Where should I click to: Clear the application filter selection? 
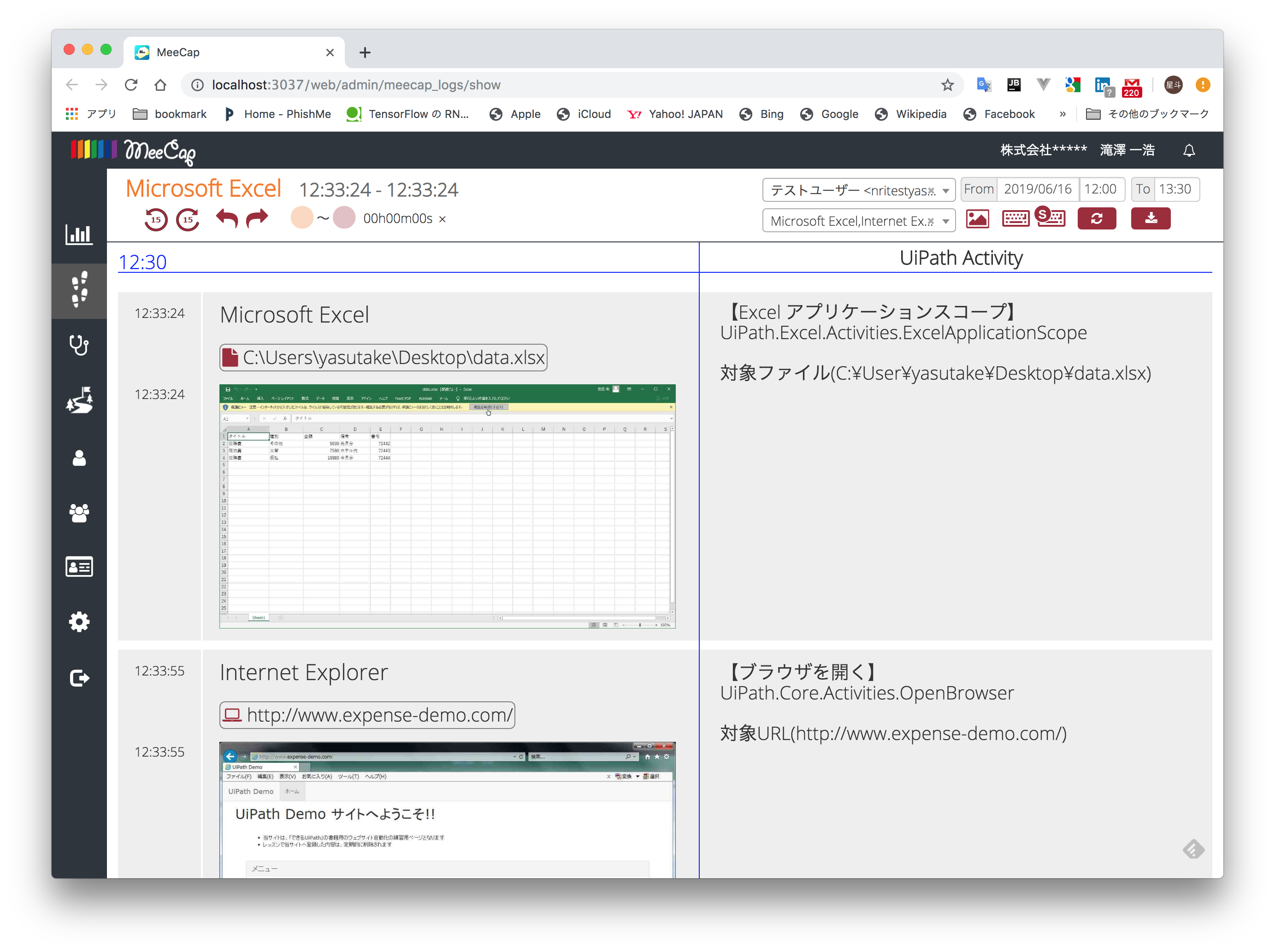tap(930, 221)
